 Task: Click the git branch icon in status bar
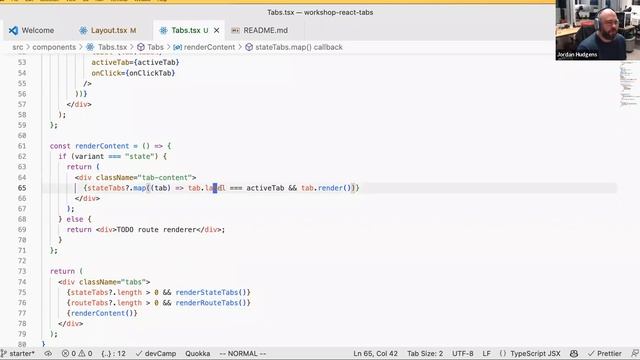(x=4, y=353)
